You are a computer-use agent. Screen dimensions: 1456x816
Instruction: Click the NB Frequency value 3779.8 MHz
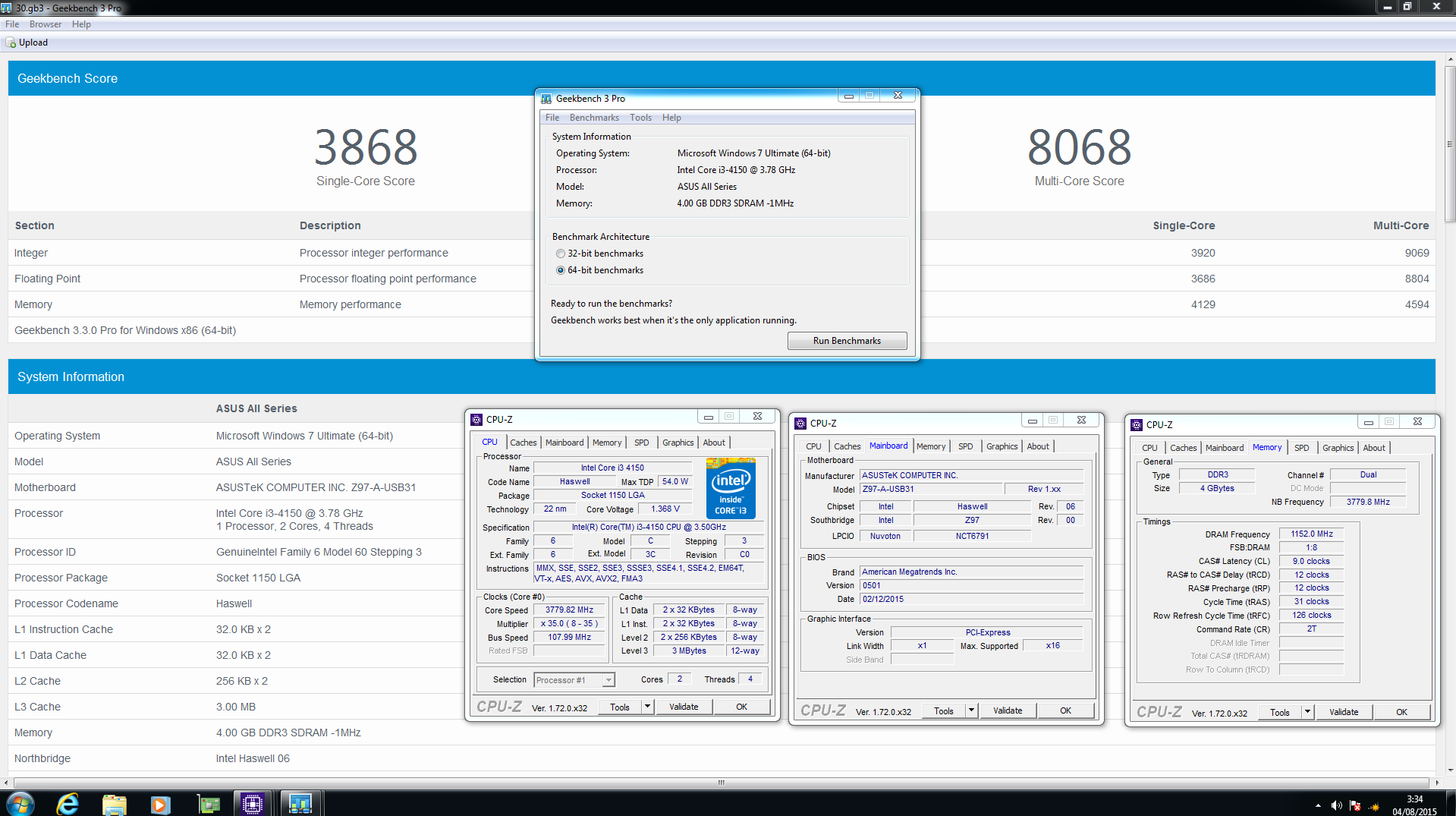point(1367,502)
